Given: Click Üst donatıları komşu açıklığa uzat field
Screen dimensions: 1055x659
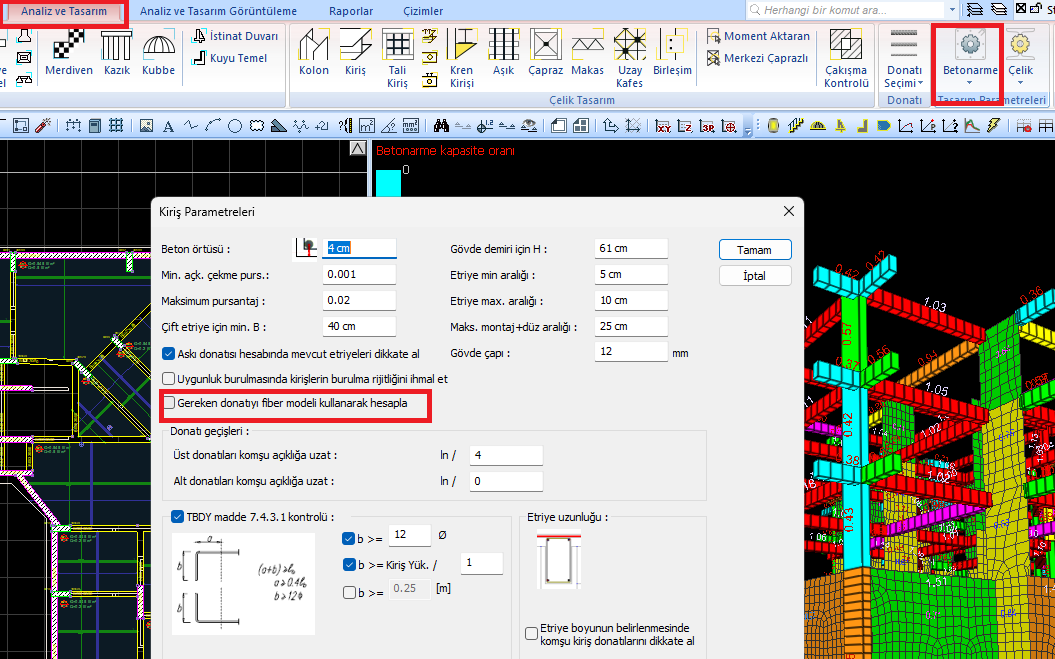Looking at the screenshot, I should click(506, 455).
